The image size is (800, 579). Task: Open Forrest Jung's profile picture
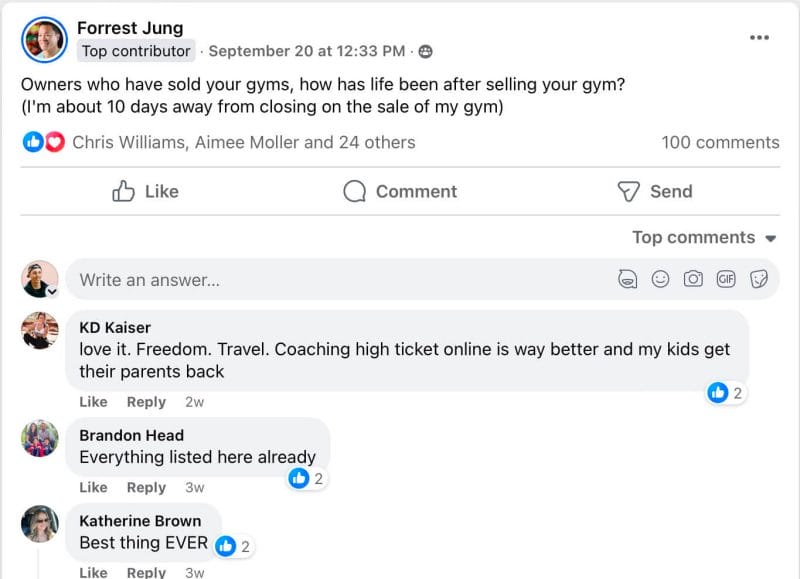44,40
